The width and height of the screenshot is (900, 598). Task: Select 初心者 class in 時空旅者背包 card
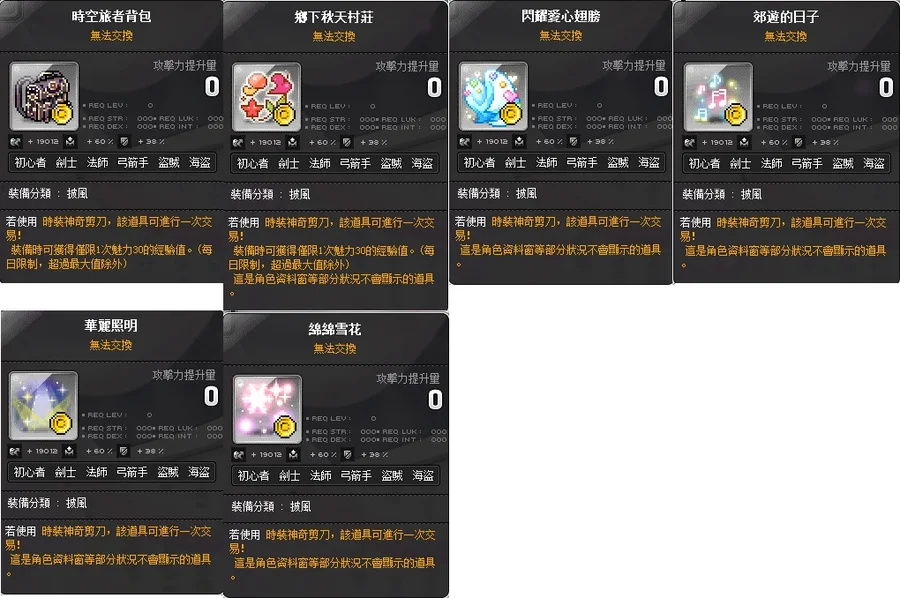pyautogui.click(x=30, y=163)
